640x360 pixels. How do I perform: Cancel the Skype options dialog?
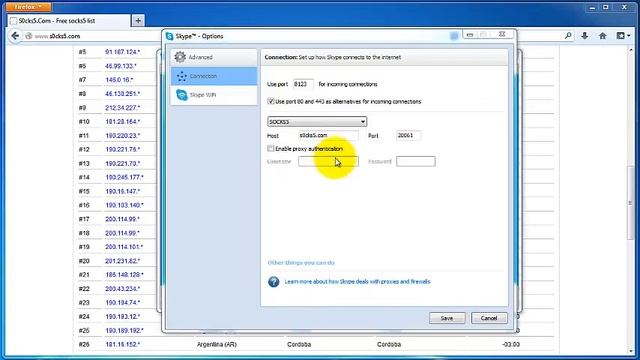pyautogui.click(x=489, y=318)
